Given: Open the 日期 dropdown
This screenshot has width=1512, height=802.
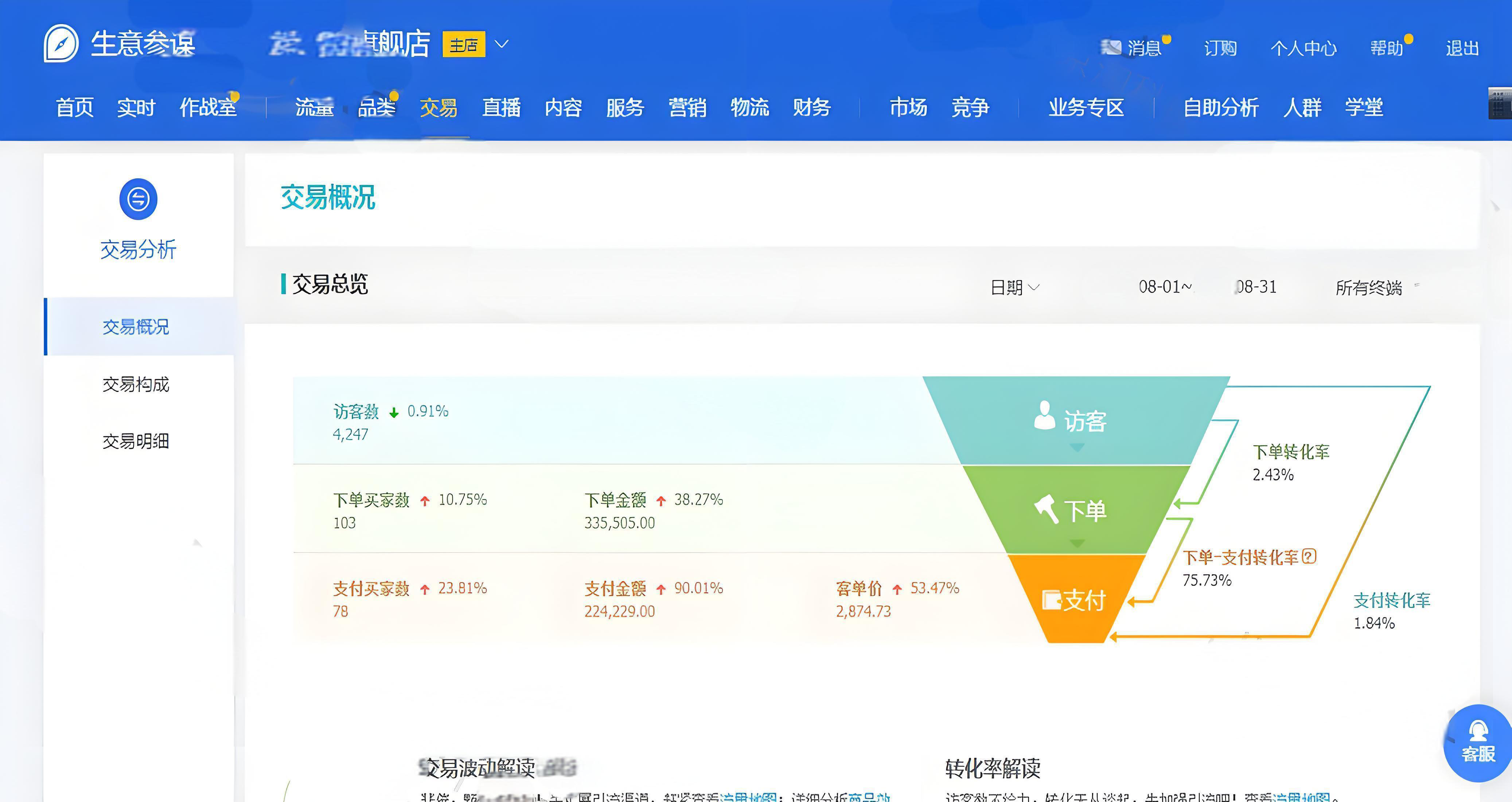Looking at the screenshot, I should (x=1015, y=287).
